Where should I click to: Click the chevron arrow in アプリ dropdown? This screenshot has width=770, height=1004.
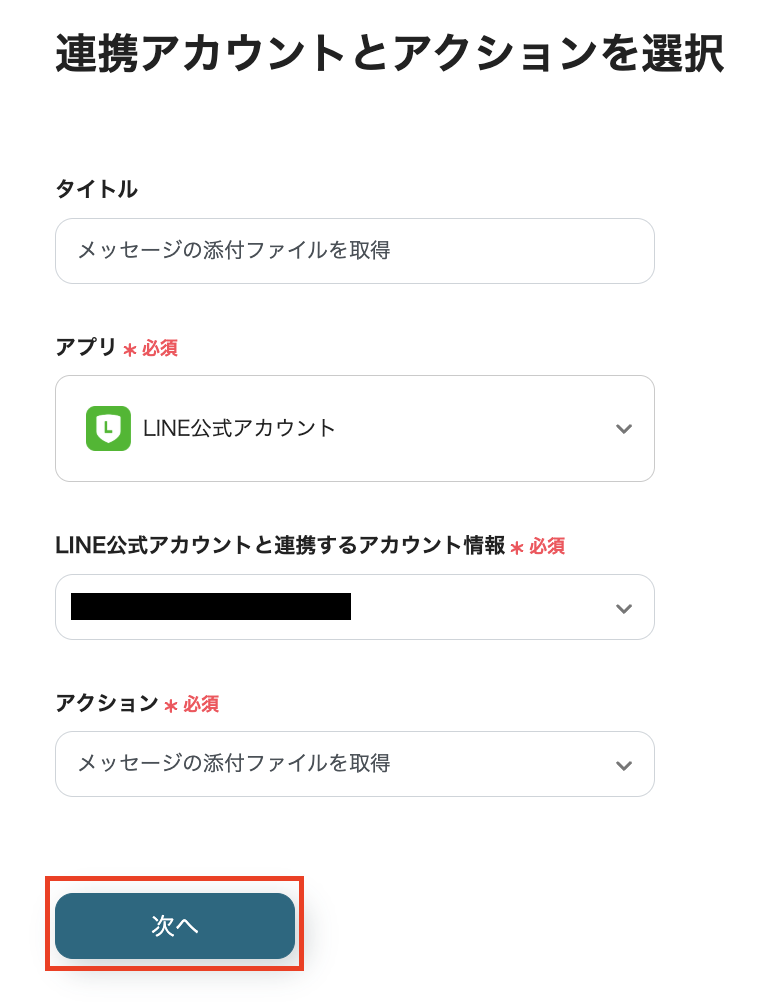coord(624,429)
